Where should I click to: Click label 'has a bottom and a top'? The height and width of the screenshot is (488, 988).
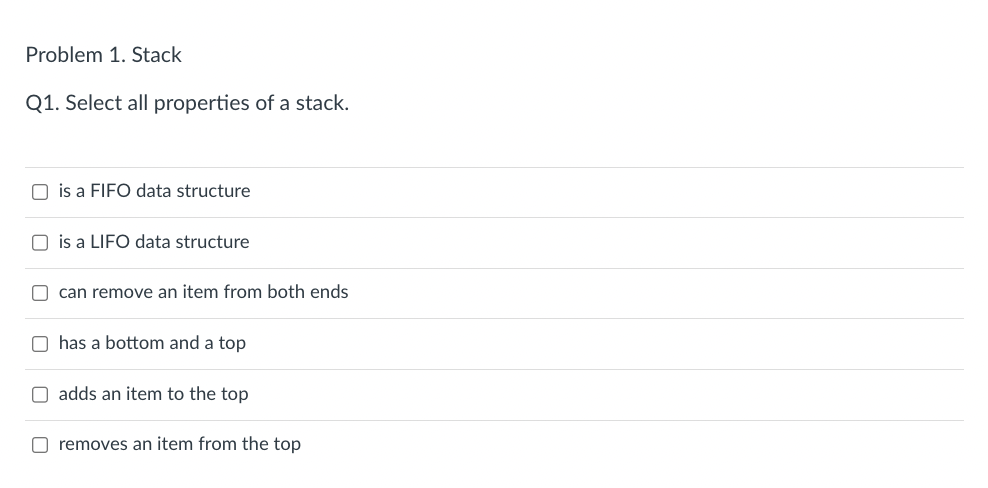(x=152, y=343)
